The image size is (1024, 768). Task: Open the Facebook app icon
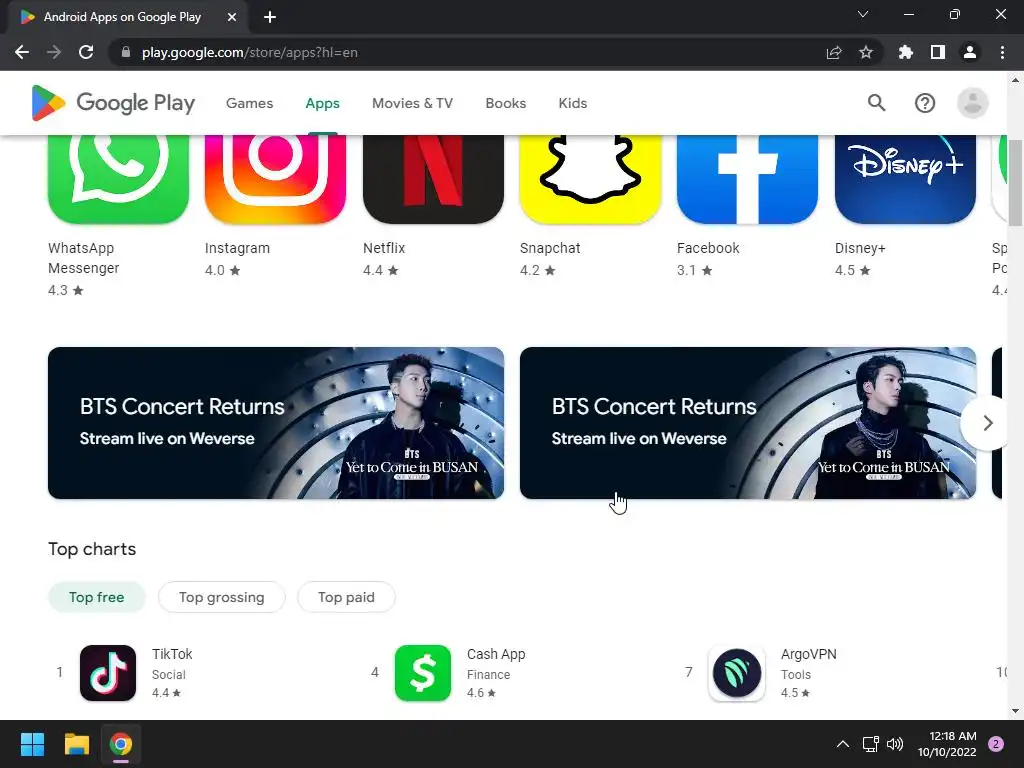point(747,179)
